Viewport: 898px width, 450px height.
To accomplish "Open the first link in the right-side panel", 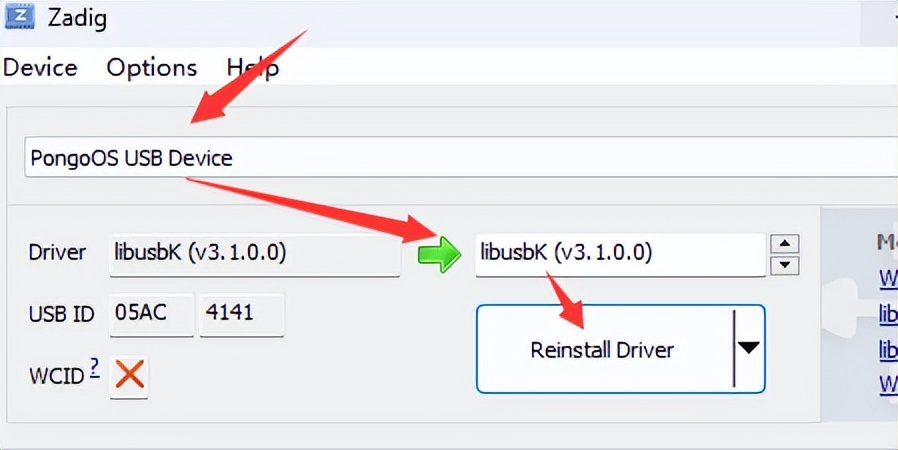I will tap(888, 277).
